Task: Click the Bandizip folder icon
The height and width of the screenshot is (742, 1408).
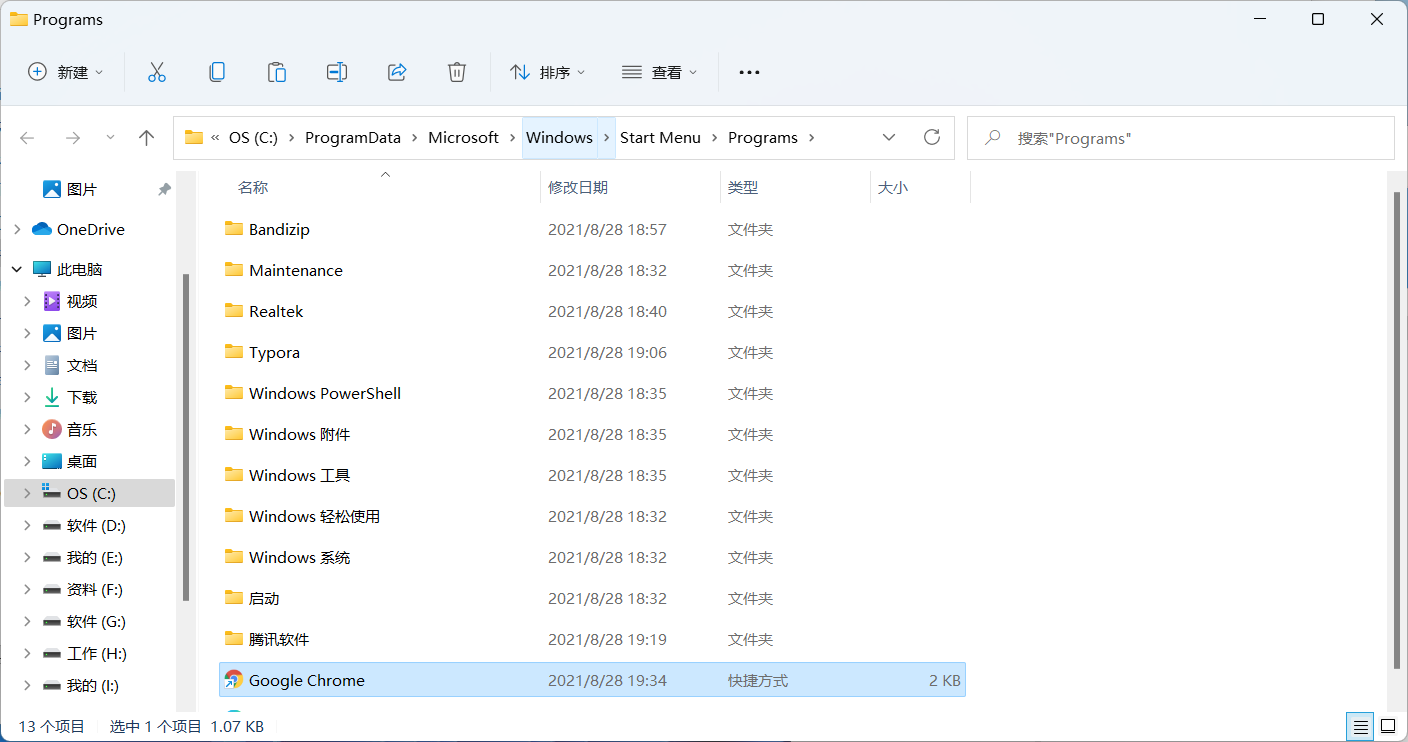Action: pyautogui.click(x=234, y=229)
